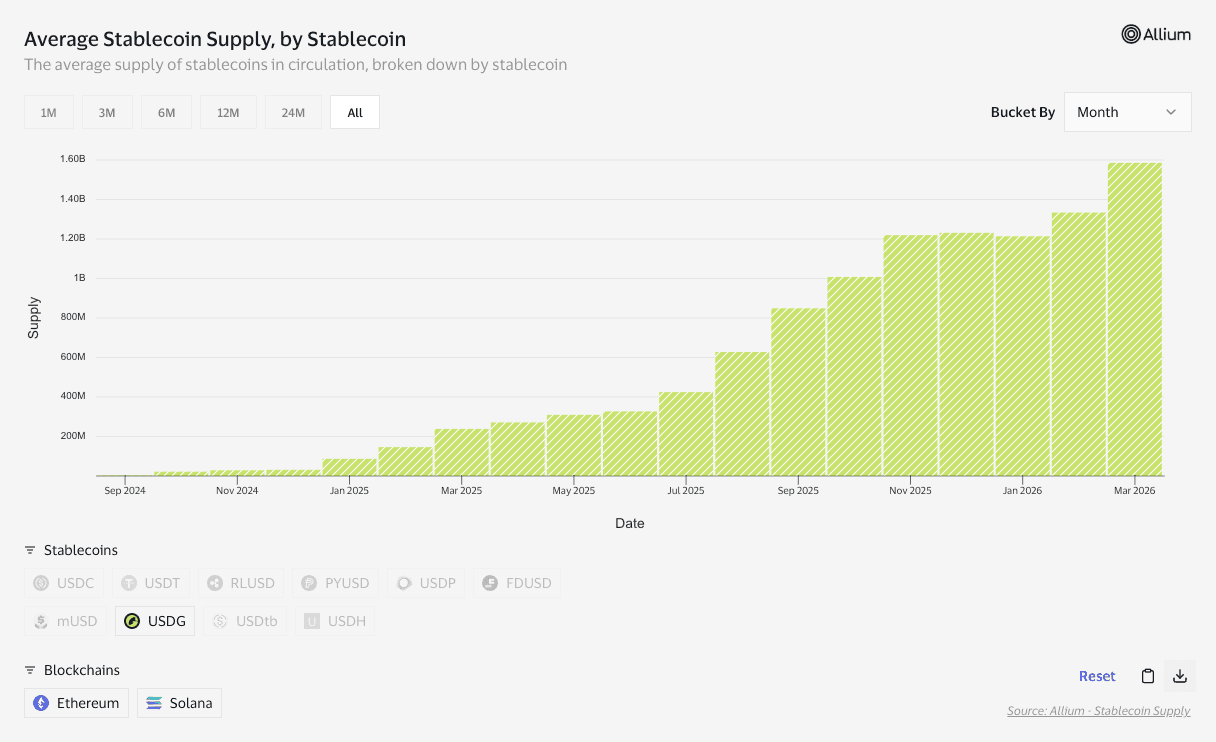This screenshot has height=742, width=1216.
Task: Click the chart title text
Action: click(x=215, y=39)
